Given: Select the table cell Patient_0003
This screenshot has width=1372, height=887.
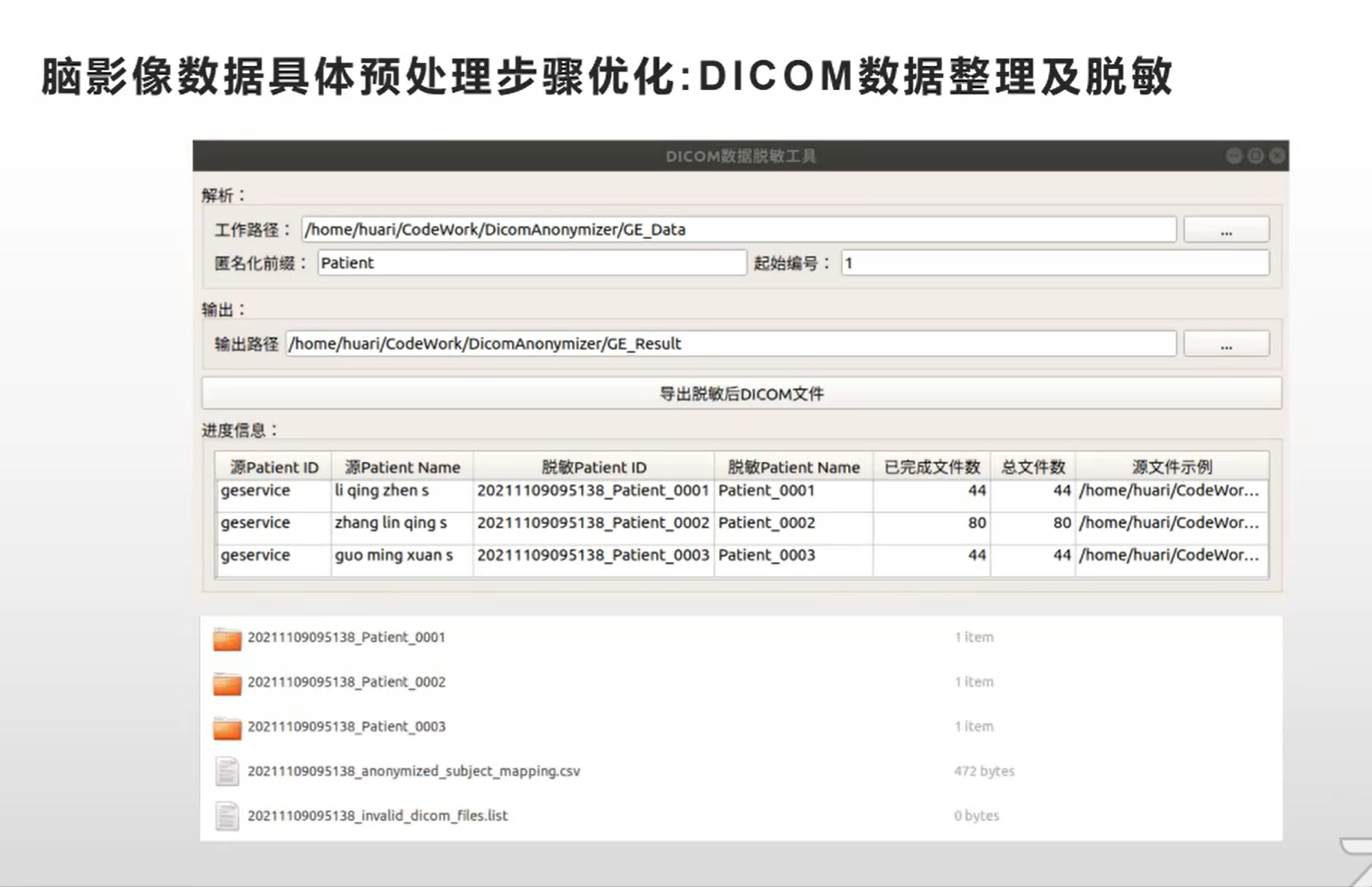Looking at the screenshot, I should 766,555.
